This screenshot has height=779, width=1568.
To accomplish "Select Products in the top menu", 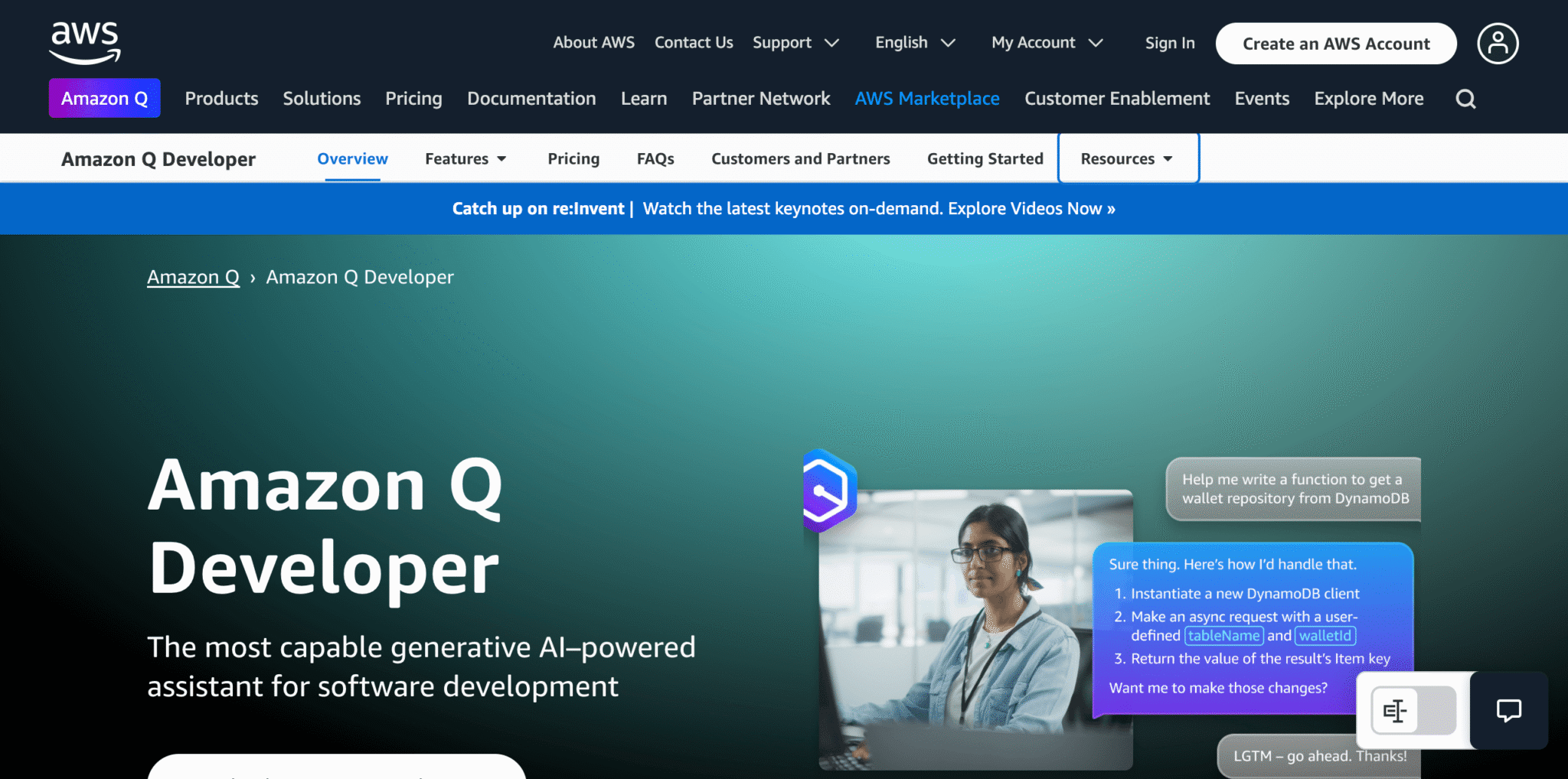I will pos(221,98).
